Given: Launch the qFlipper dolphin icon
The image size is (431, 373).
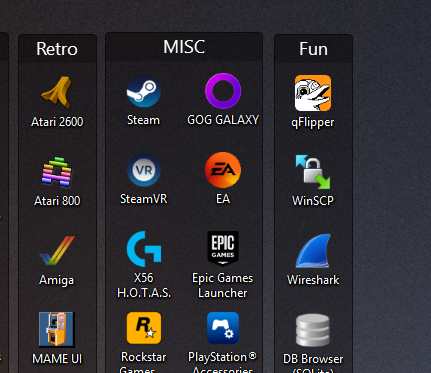Looking at the screenshot, I should tap(313, 93).
